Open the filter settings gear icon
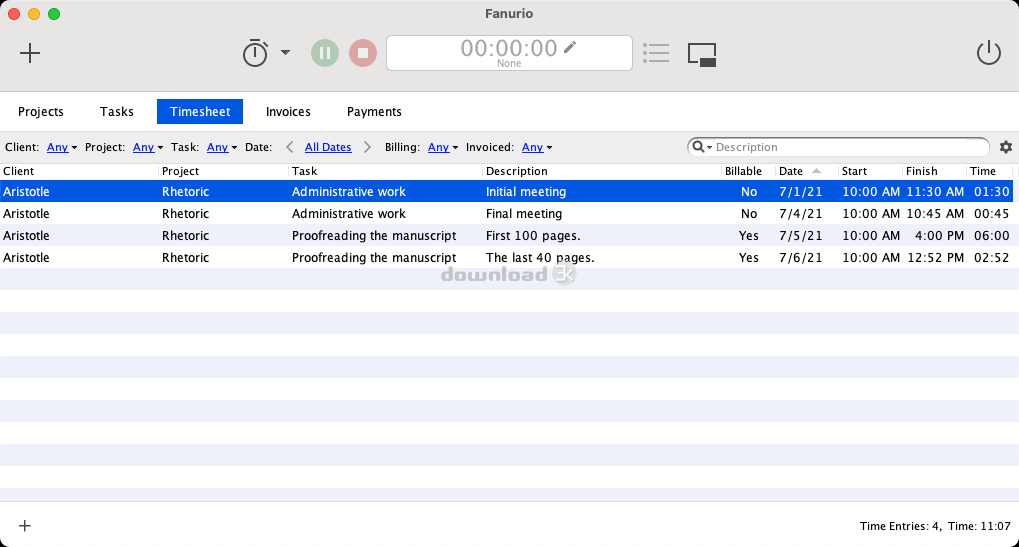1019x547 pixels. pyautogui.click(x=1005, y=147)
